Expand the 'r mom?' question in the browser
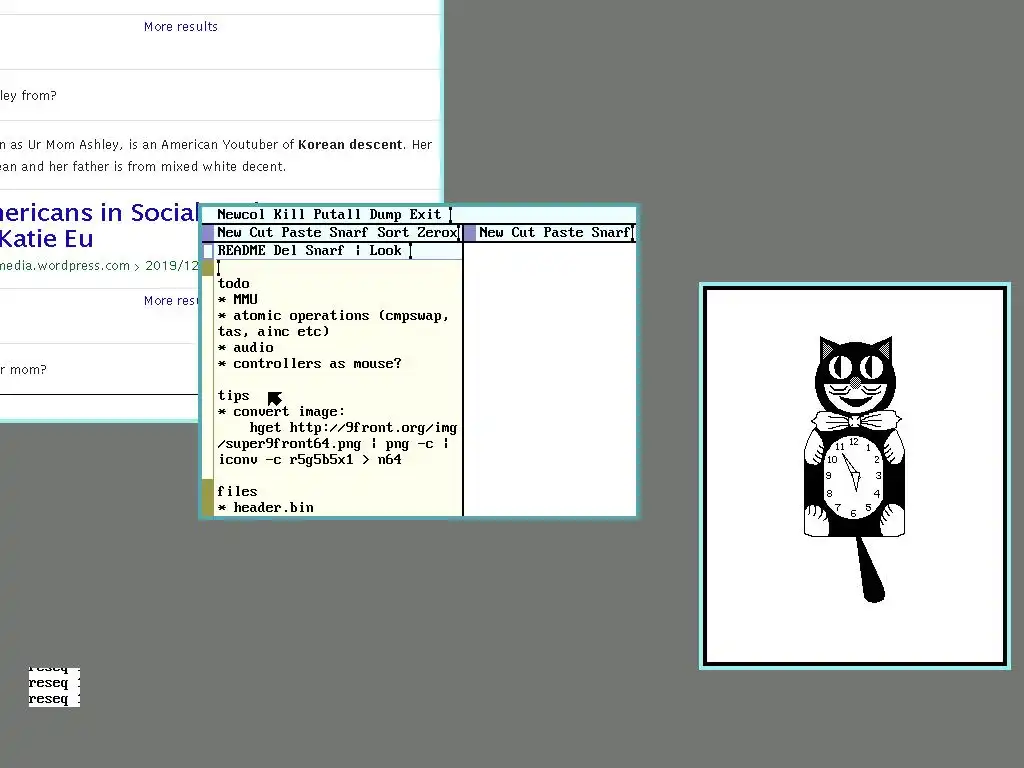 [x=99, y=370]
